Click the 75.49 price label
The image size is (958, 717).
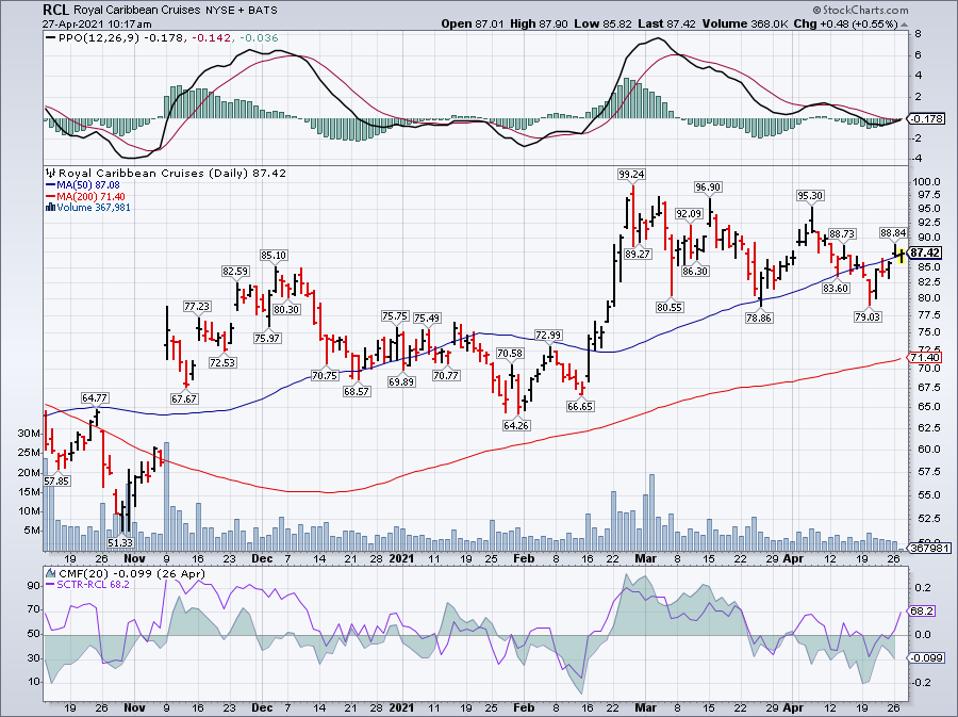(x=427, y=318)
